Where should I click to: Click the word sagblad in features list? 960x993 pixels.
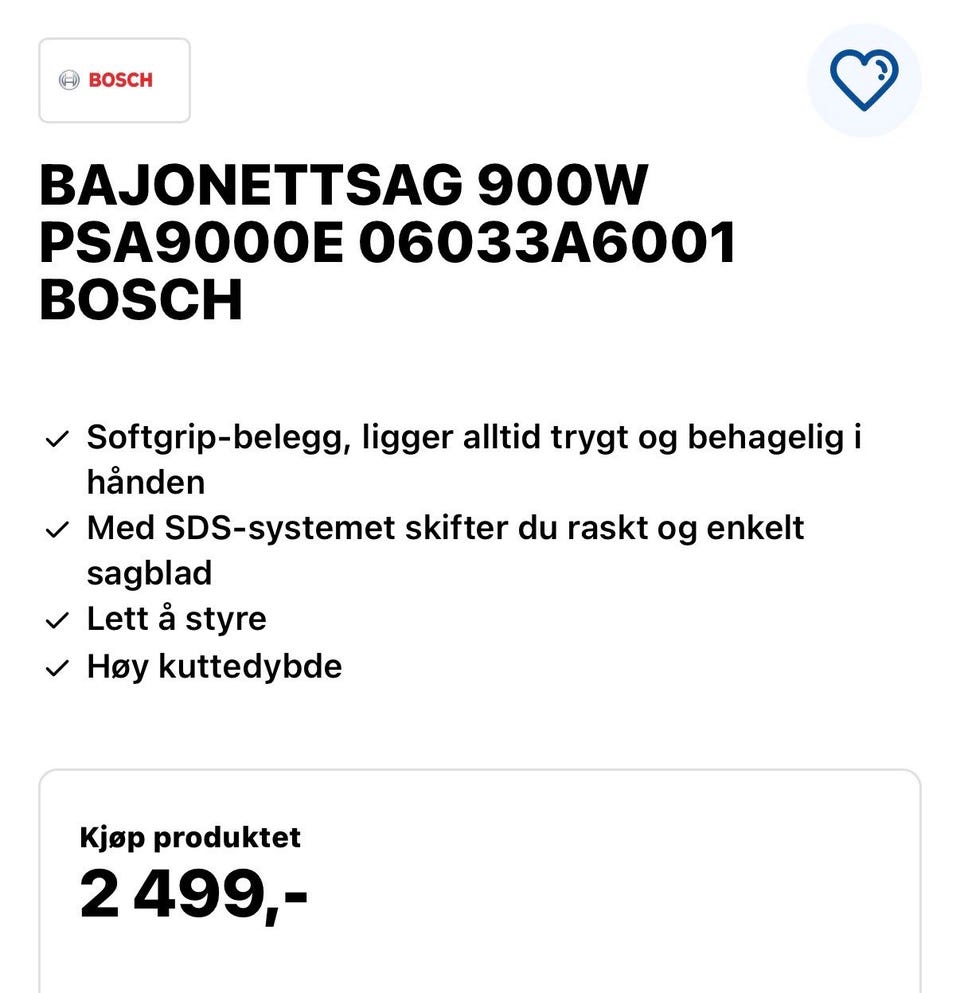point(149,573)
